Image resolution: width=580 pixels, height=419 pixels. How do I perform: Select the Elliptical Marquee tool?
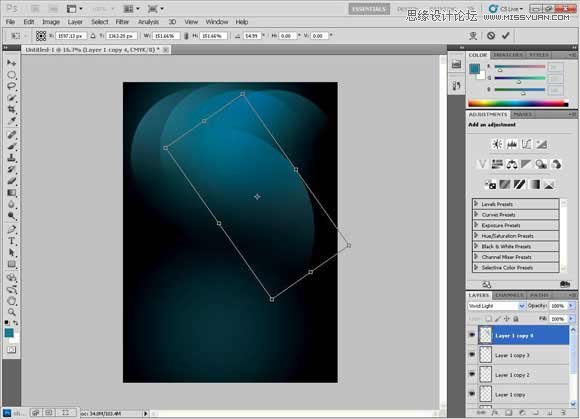click(11, 75)
